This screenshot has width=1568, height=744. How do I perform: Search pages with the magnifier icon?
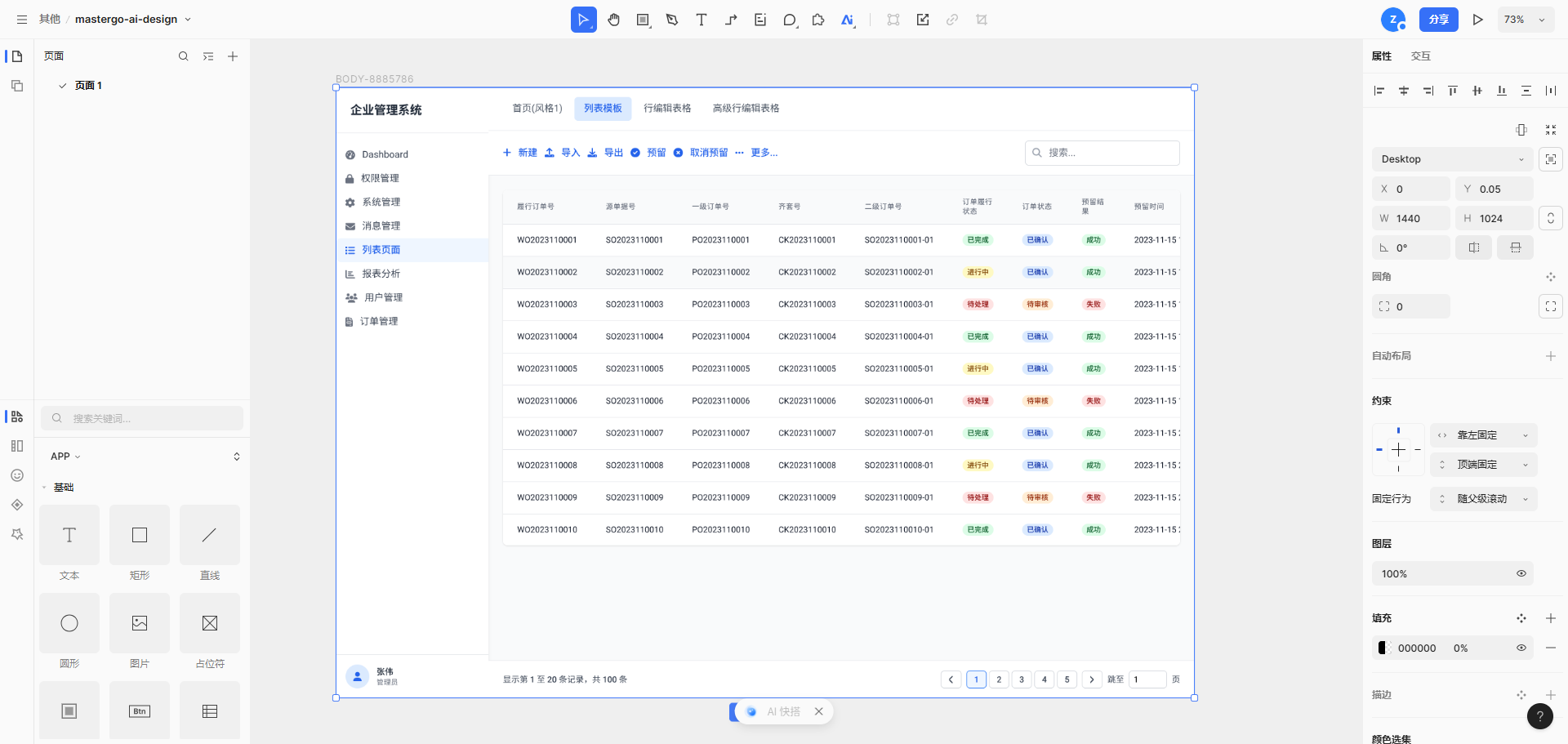click(x=184, y=56)
